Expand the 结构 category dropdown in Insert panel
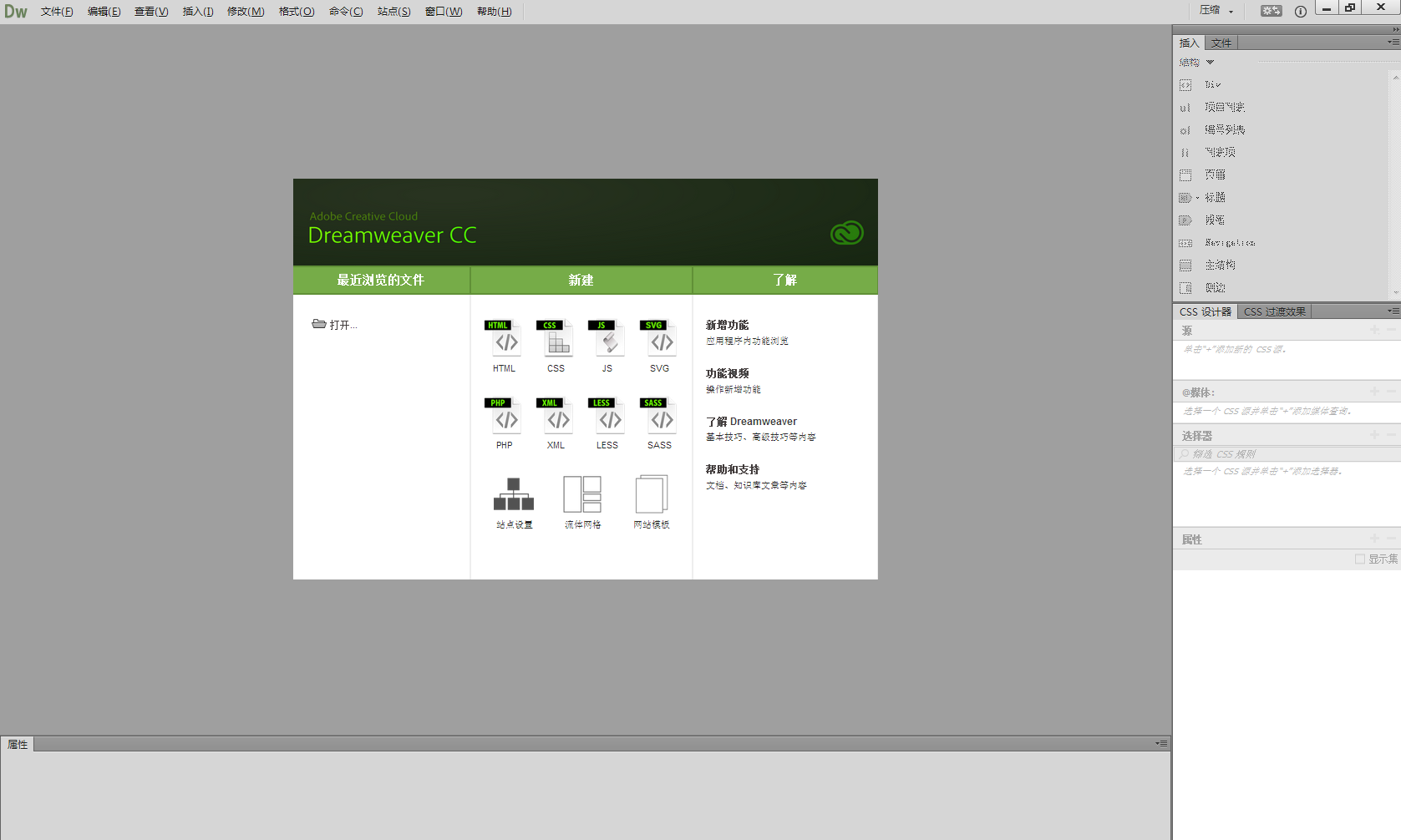 coord(1210,63)
